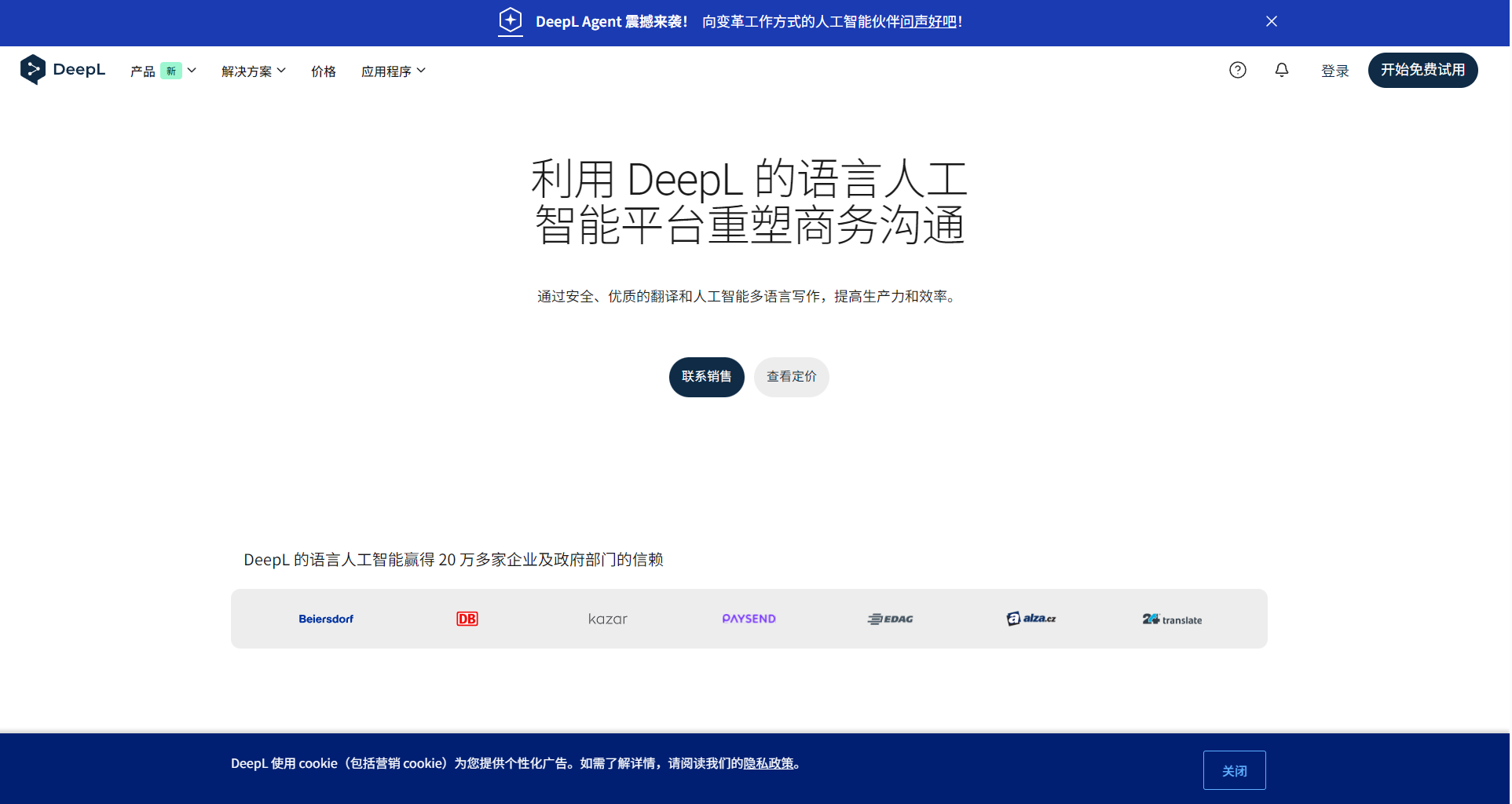Dismiss the DeepL Agent announcement banner
The height and width of the screenshot is (804, 1512).
(1271, 21)
